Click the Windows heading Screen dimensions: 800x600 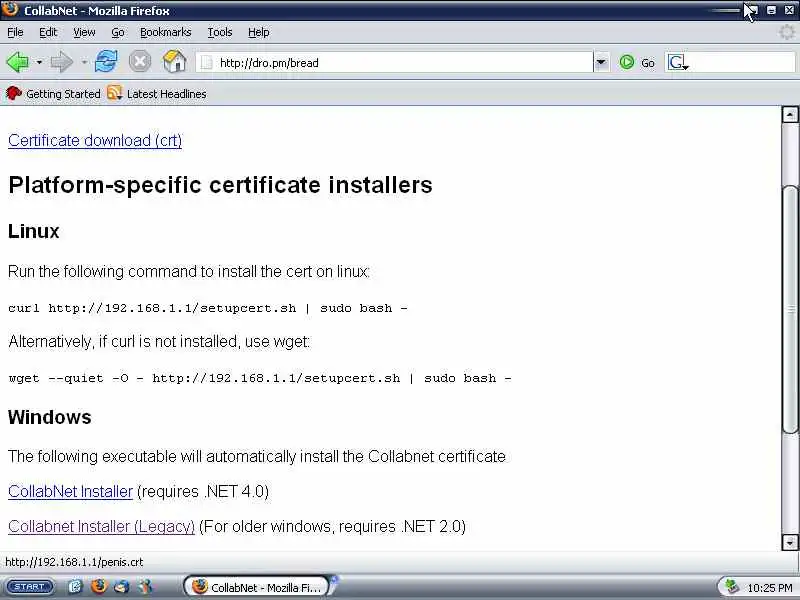click(49, 417)
